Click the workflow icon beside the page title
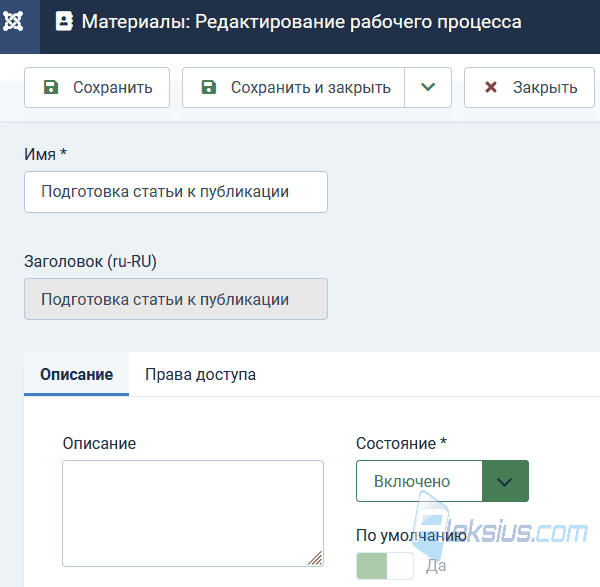600x587 pixels. coord(64,21)
